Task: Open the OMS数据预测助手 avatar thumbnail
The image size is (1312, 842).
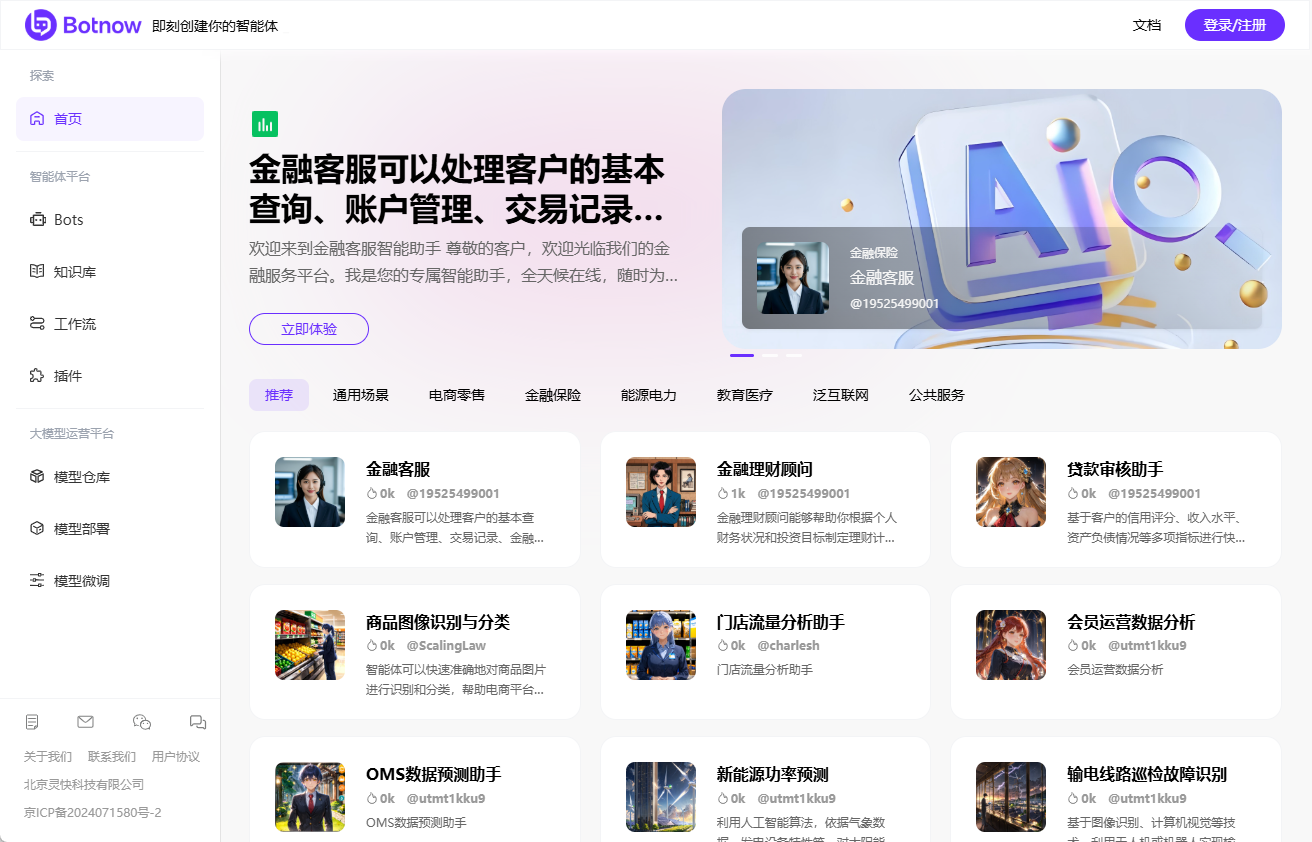Action: click(x=310, y=797)
